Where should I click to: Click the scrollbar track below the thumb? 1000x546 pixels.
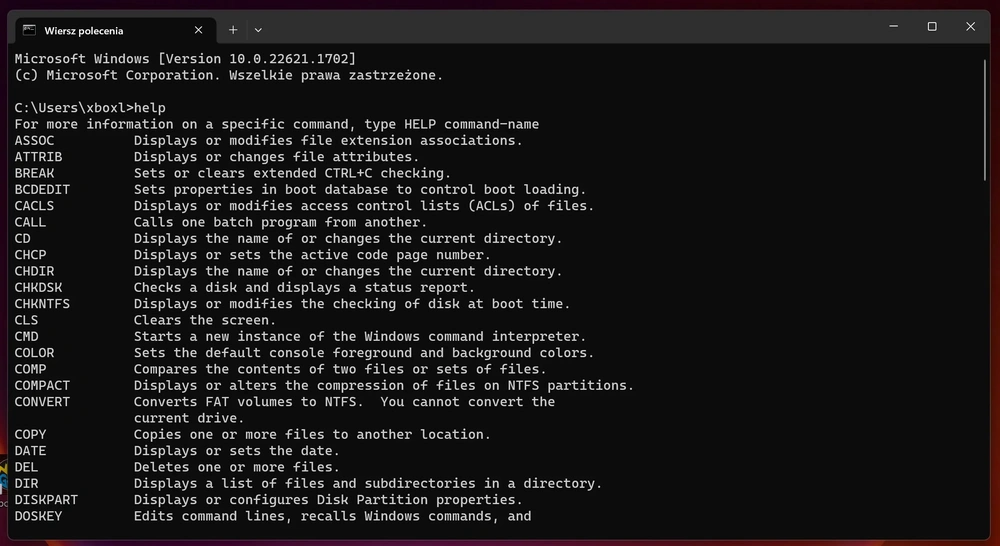985,357
